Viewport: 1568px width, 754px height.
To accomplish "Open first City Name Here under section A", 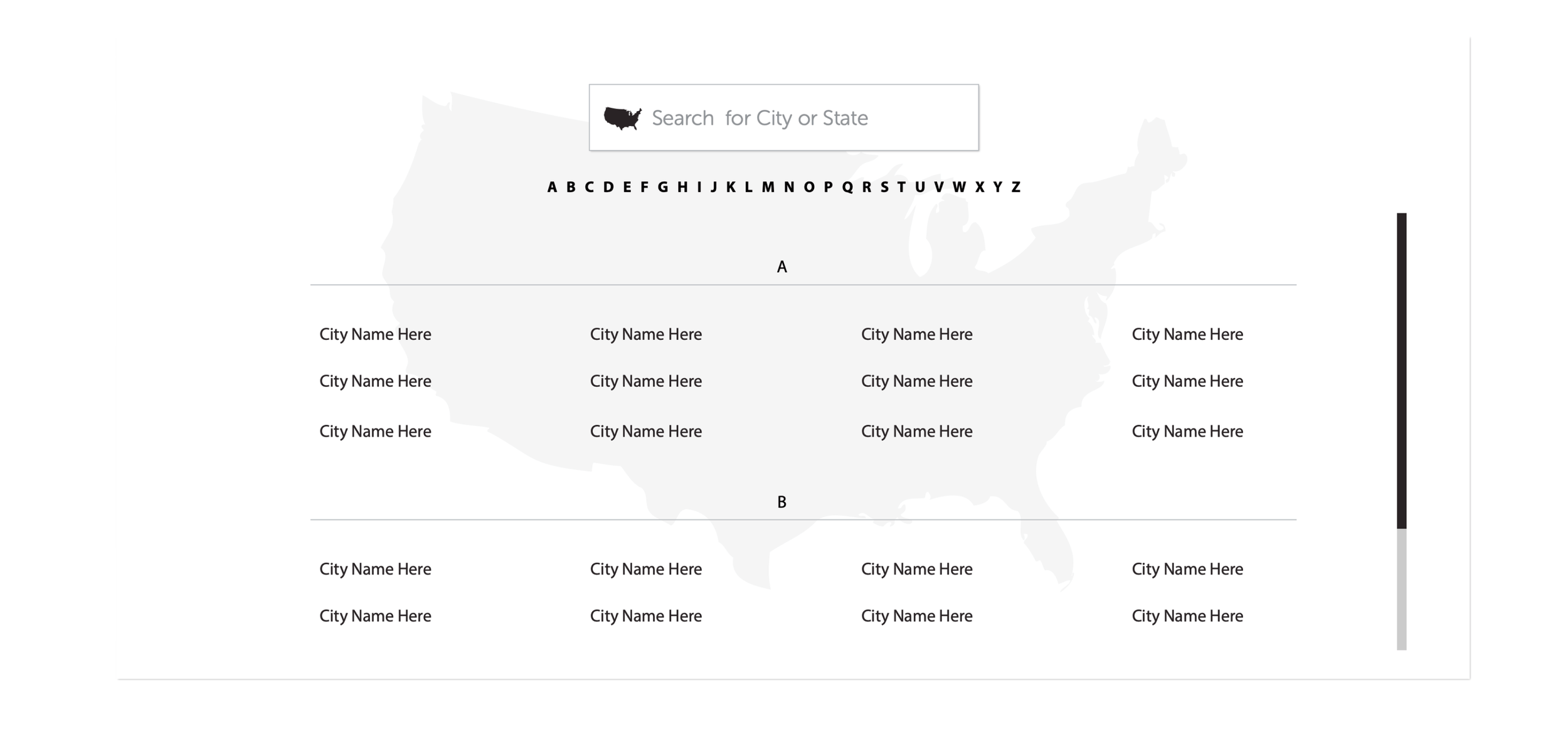I will coord(375,334).
